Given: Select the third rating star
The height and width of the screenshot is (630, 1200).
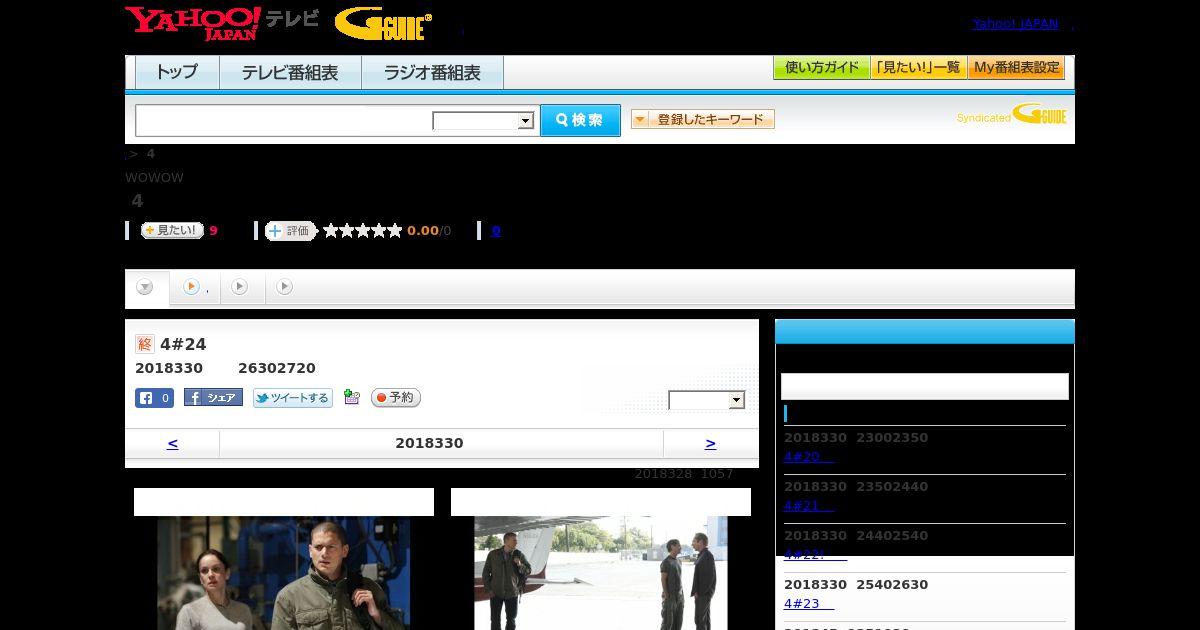Looking at the screenshot, I should click(x=363, y=231).
